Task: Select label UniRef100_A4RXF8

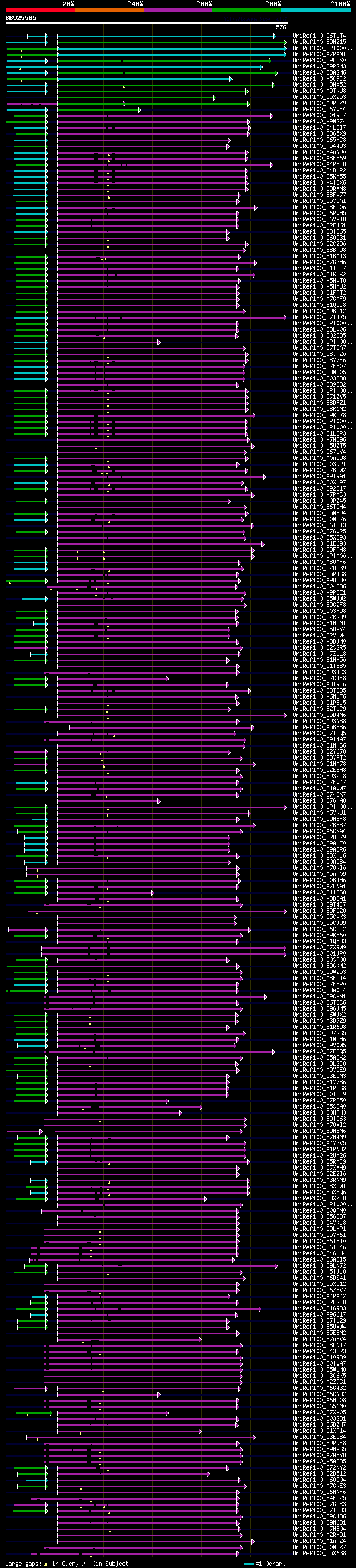Action: click(319, 164)
